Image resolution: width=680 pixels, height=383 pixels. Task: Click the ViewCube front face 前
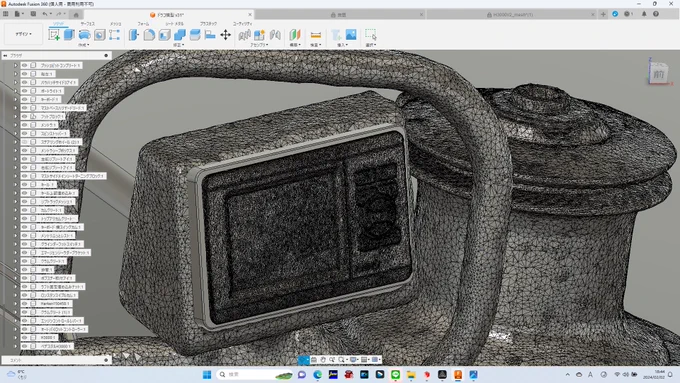tap(658, 75)
